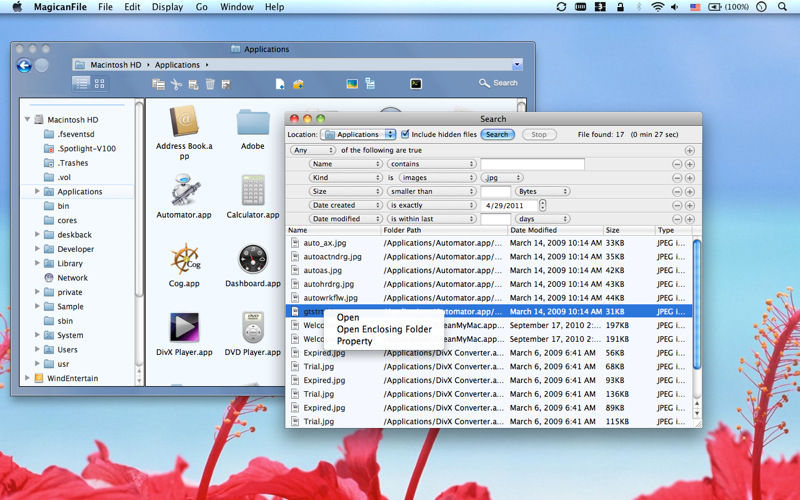Select DVD Player.app icon
The height and width of the screenshot is (500, 800).
coord(253,327)
